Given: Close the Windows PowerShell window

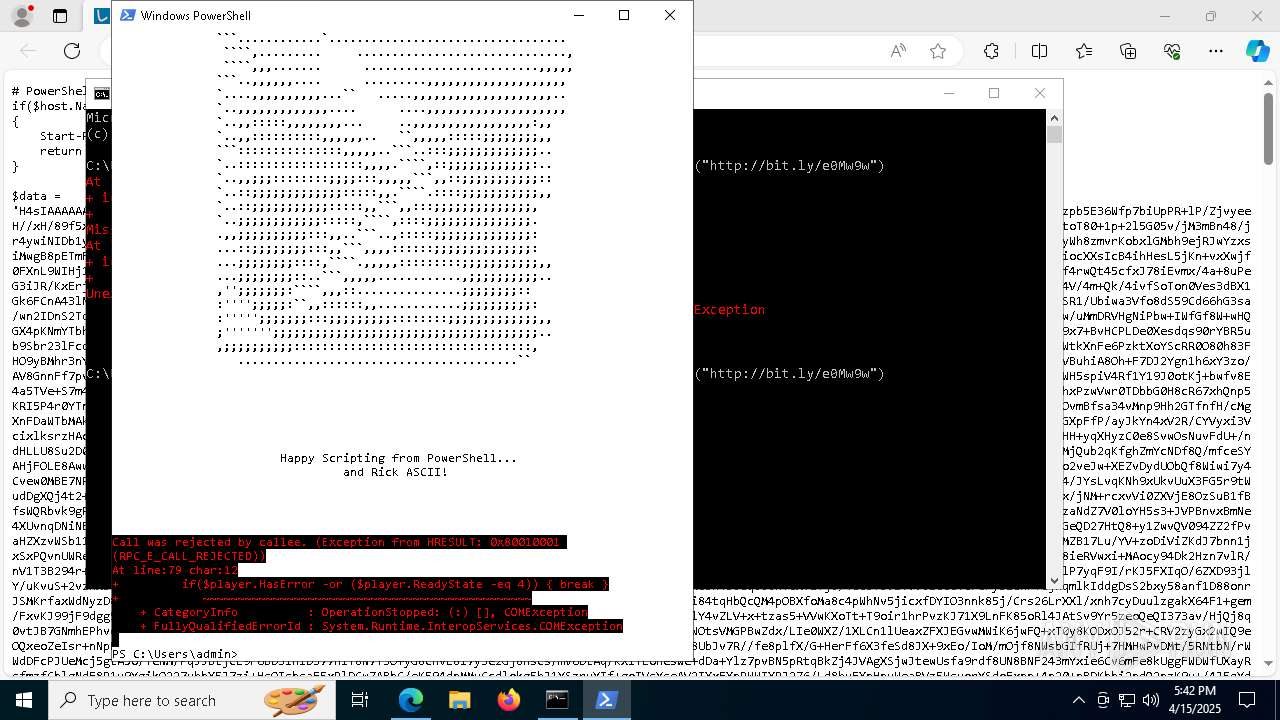Looking at the screenshot, I should click(670, 15).
